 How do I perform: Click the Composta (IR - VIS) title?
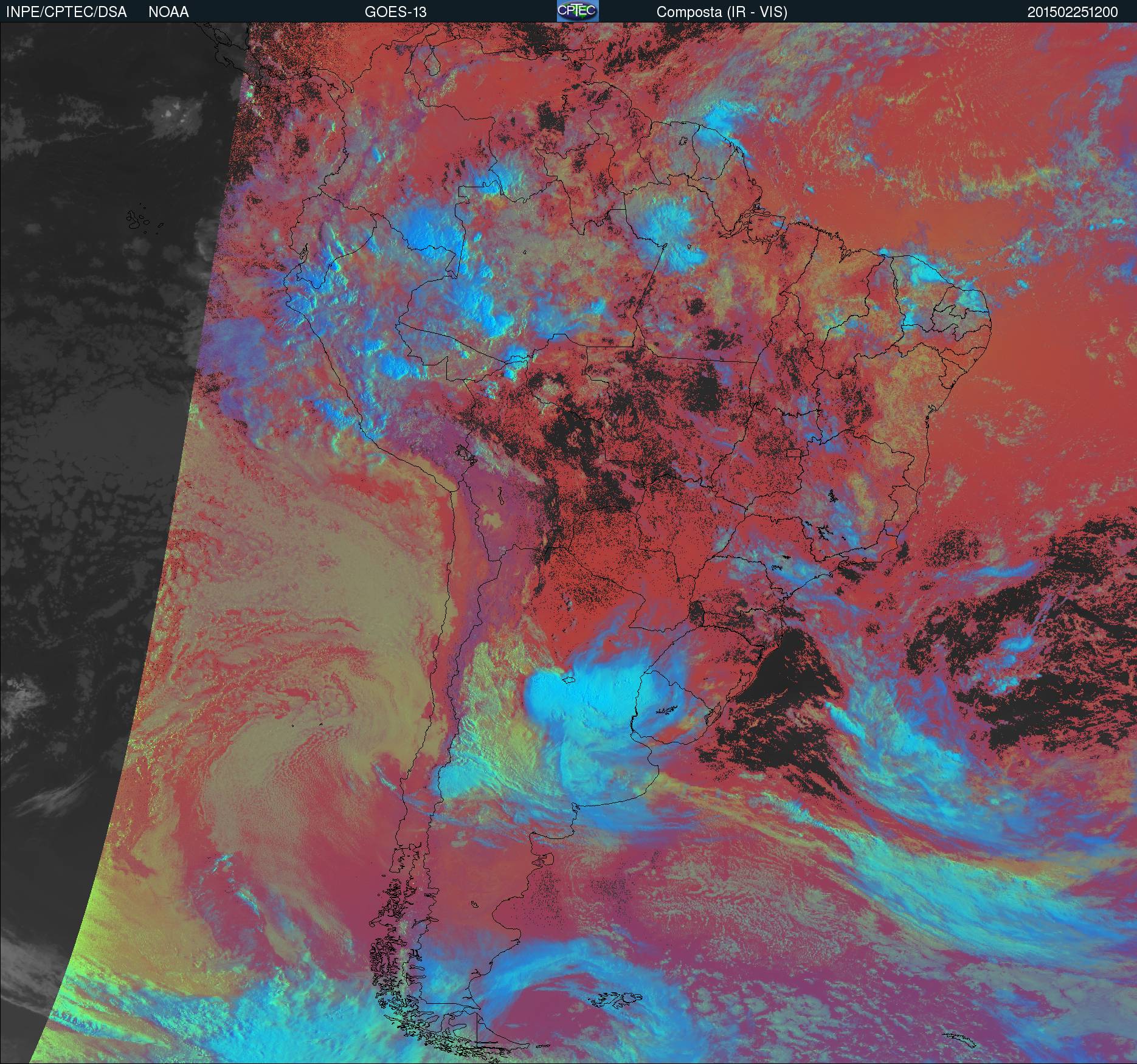722,12
